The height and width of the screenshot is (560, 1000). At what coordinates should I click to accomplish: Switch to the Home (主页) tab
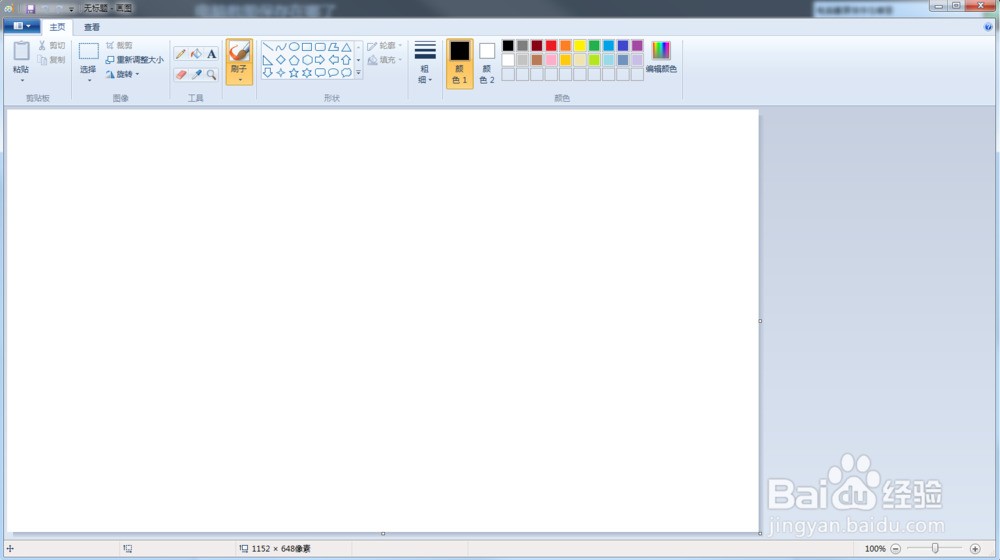(57, 27)
